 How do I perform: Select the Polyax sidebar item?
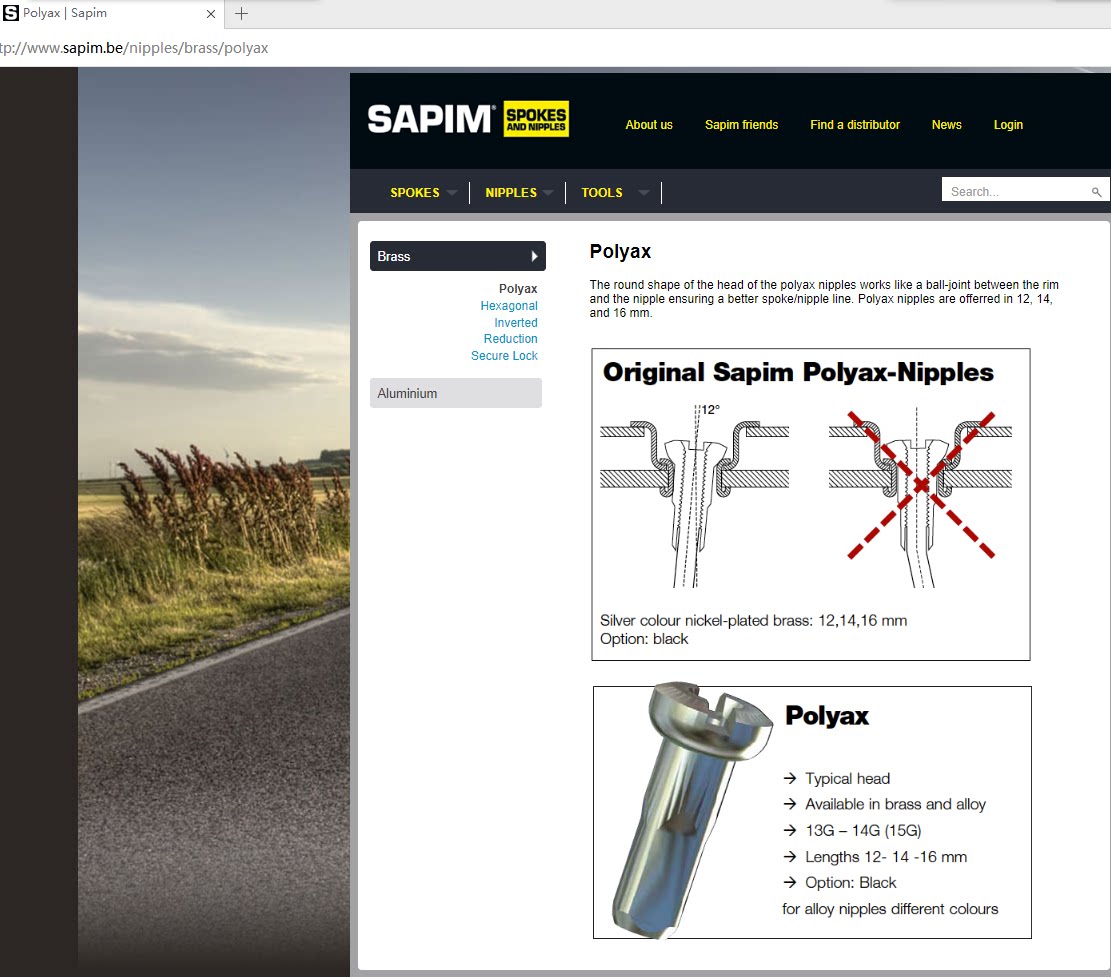click(518, 288)
